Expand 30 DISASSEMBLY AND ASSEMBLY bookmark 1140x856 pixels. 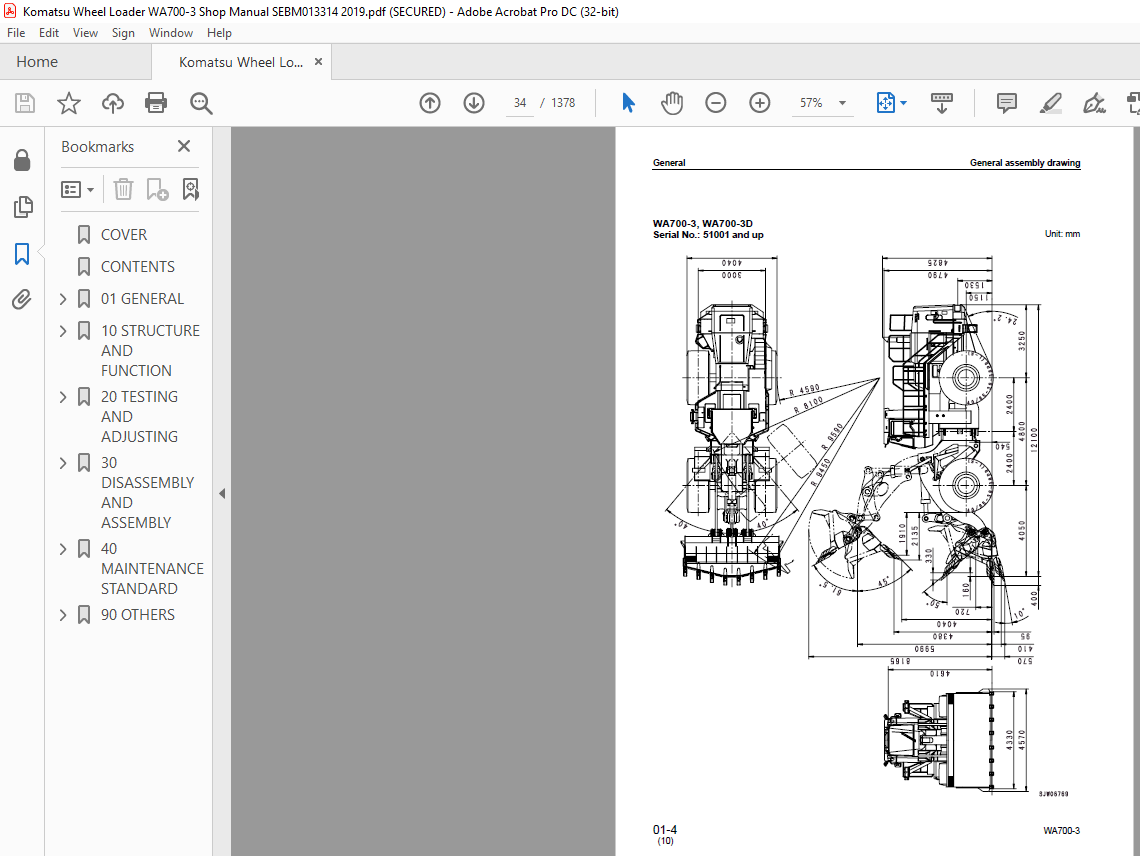(63, 463)
